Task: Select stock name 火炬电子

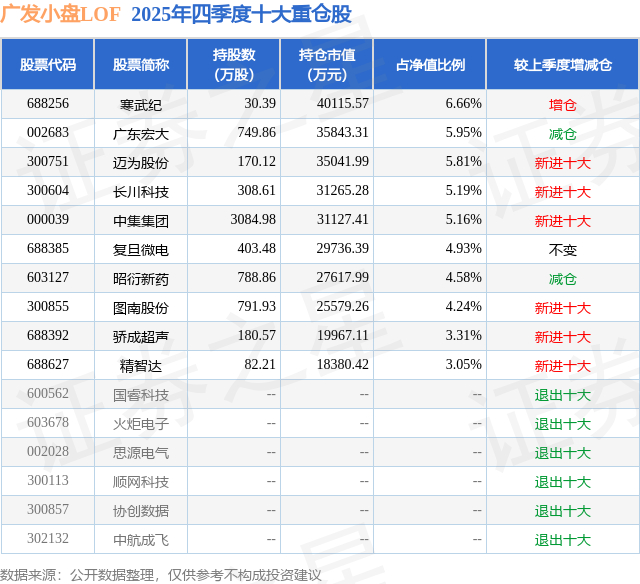Action: 141,424
